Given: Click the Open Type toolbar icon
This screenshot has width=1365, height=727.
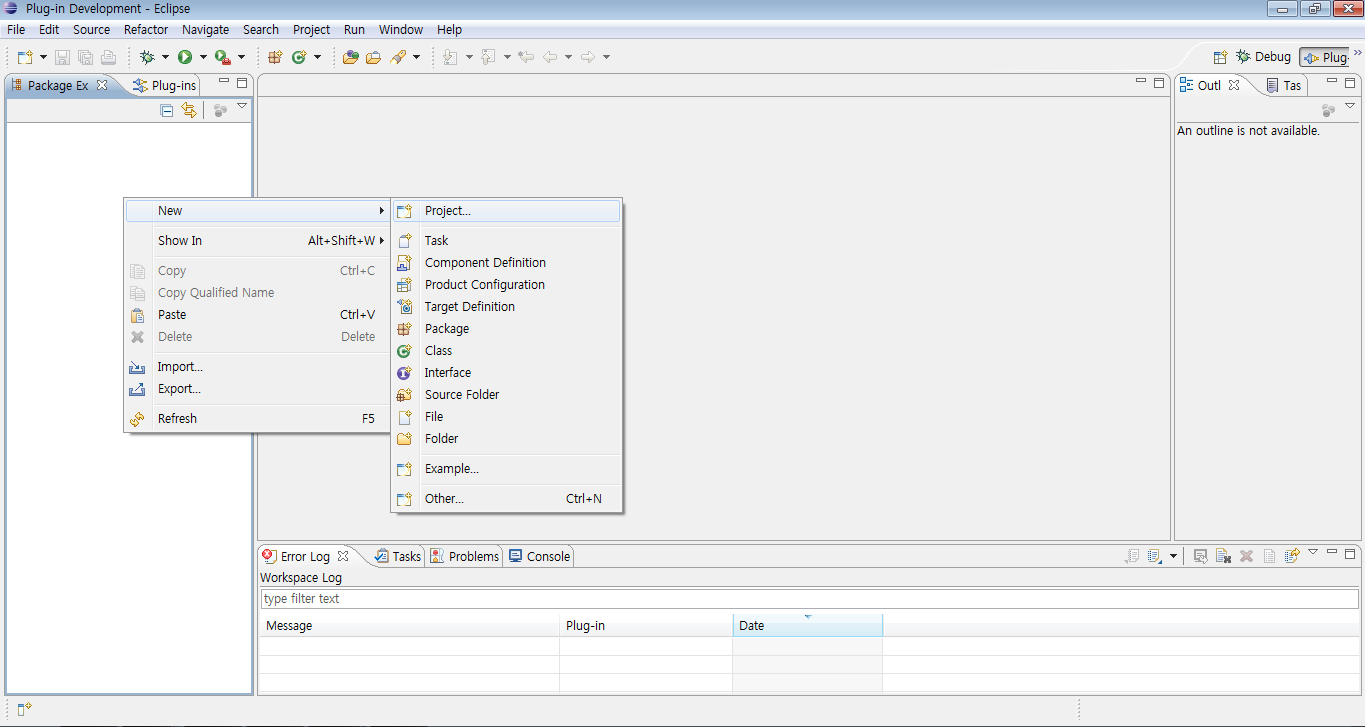Looking at the screenshot, I should [350, 57].
